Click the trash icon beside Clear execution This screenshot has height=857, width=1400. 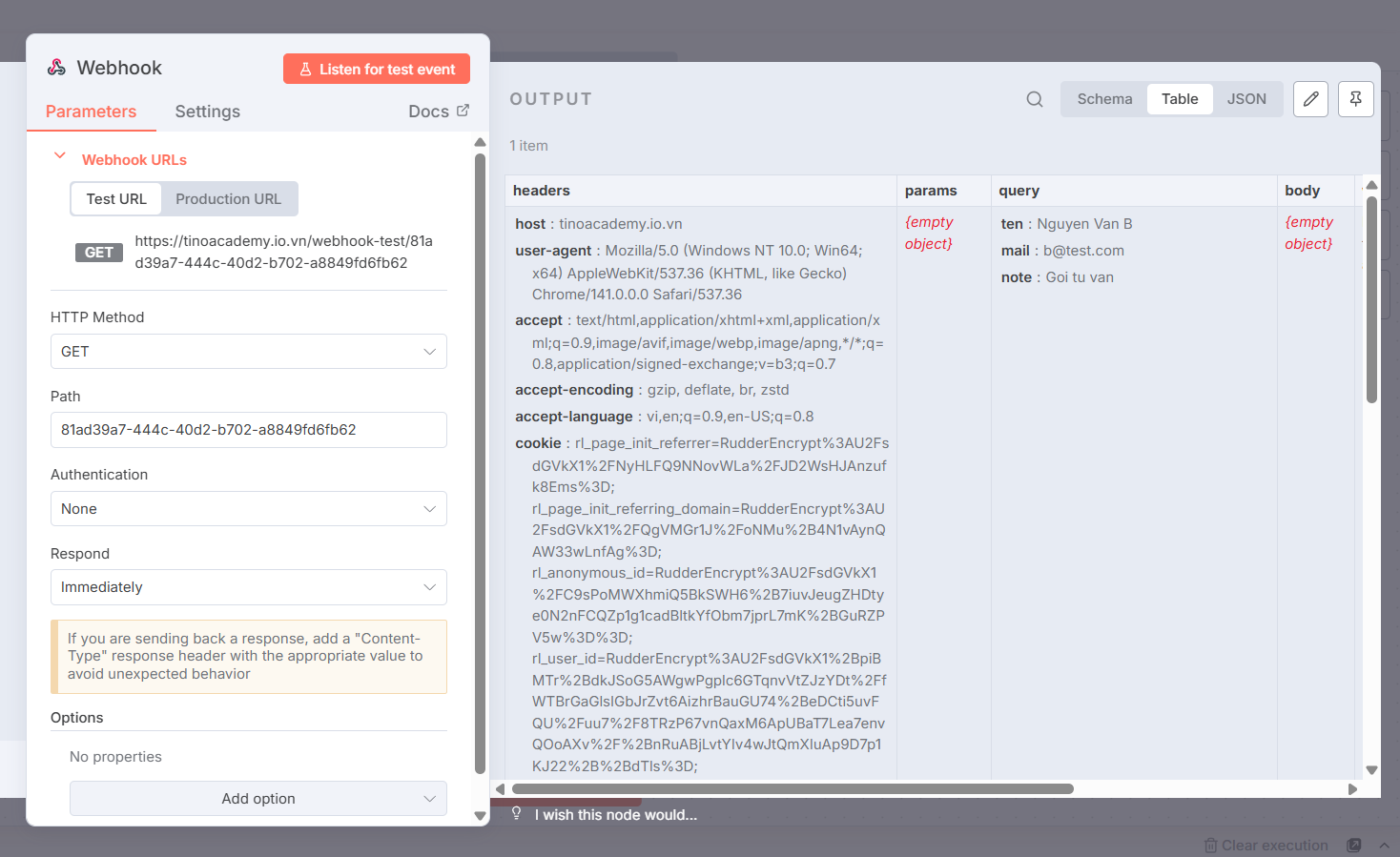pyautogui.click(x=1210, y=846)
